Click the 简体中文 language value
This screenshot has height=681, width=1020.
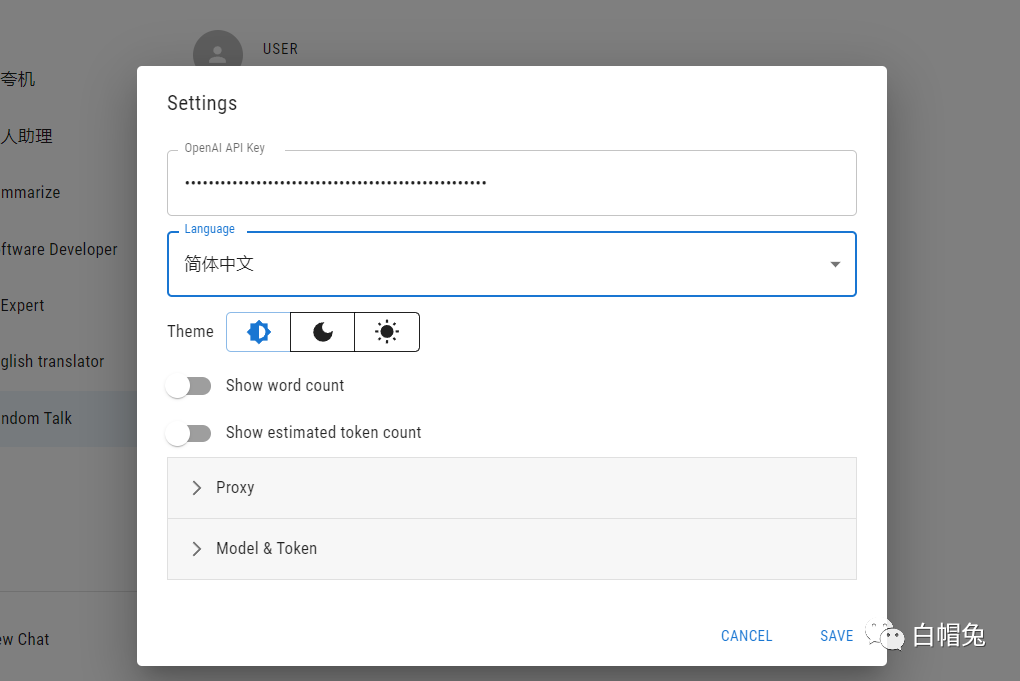[x=219, y=263]
